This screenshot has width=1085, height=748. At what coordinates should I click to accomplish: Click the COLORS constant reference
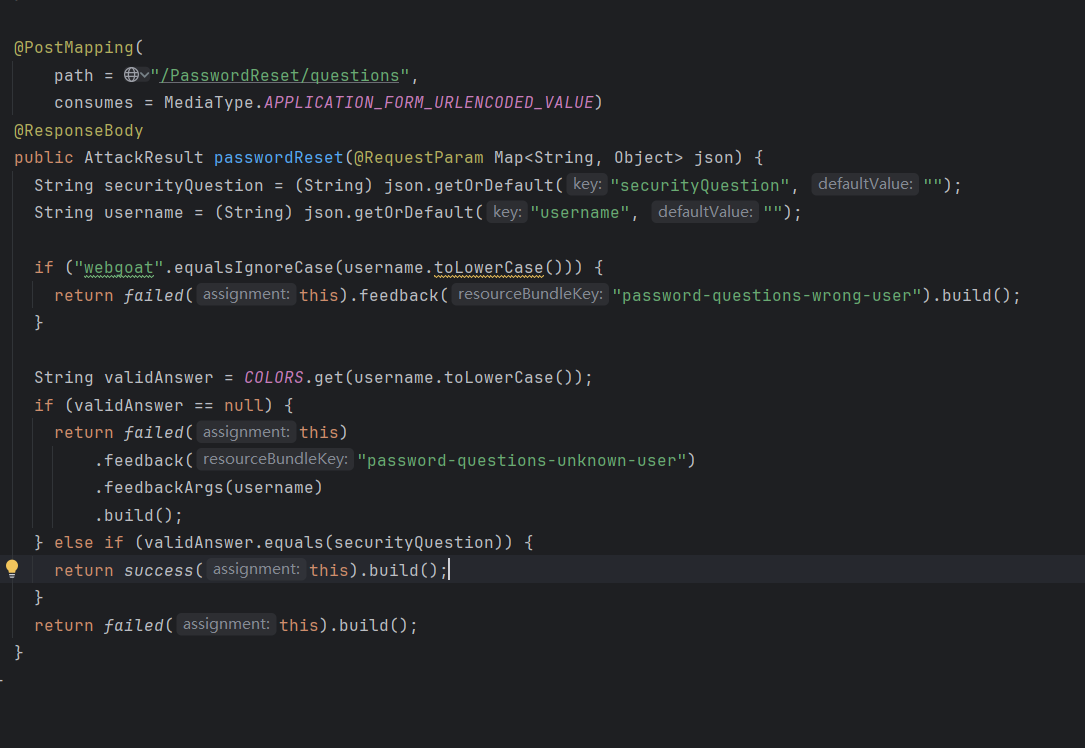[x=274, y=378]
